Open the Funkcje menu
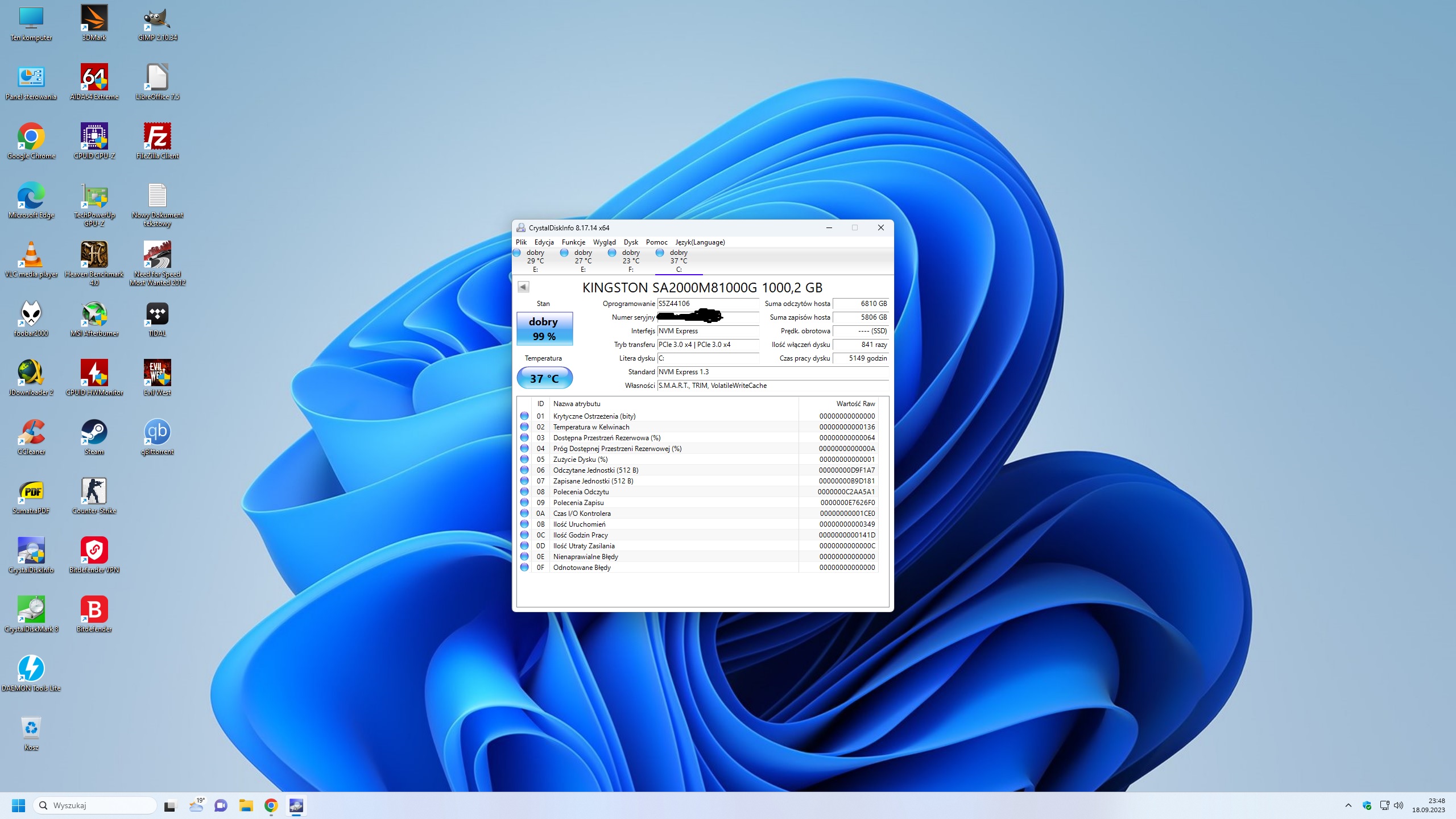1456x819 pixels. [573, 242]
